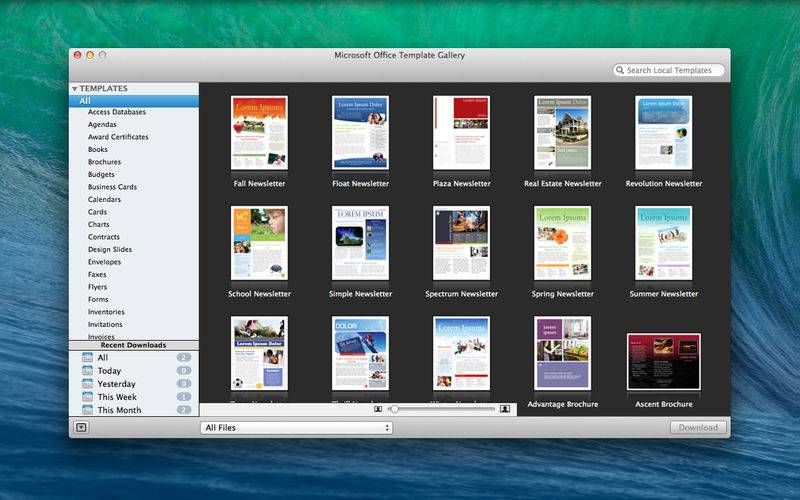
Task: Open the Access Databases category
Action: pyautogui.click(x=116, y=112)
